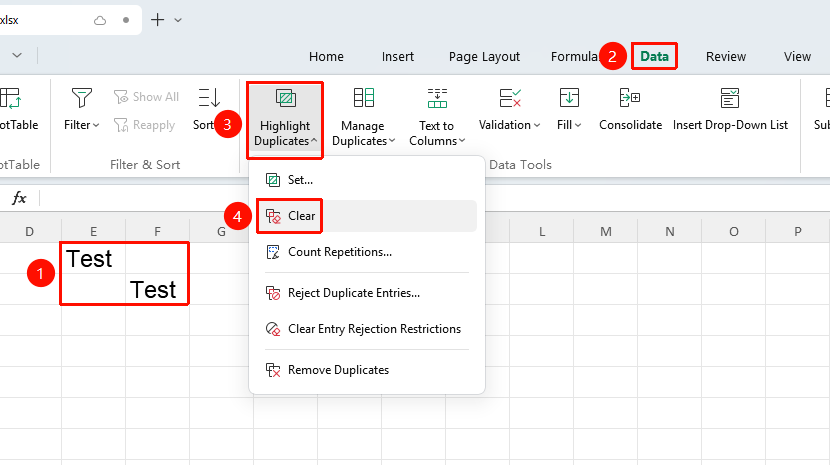Choose Clear Entry Rejection Restrictions
This screenshot has width=830, height=465.
(x=366, y=329)
